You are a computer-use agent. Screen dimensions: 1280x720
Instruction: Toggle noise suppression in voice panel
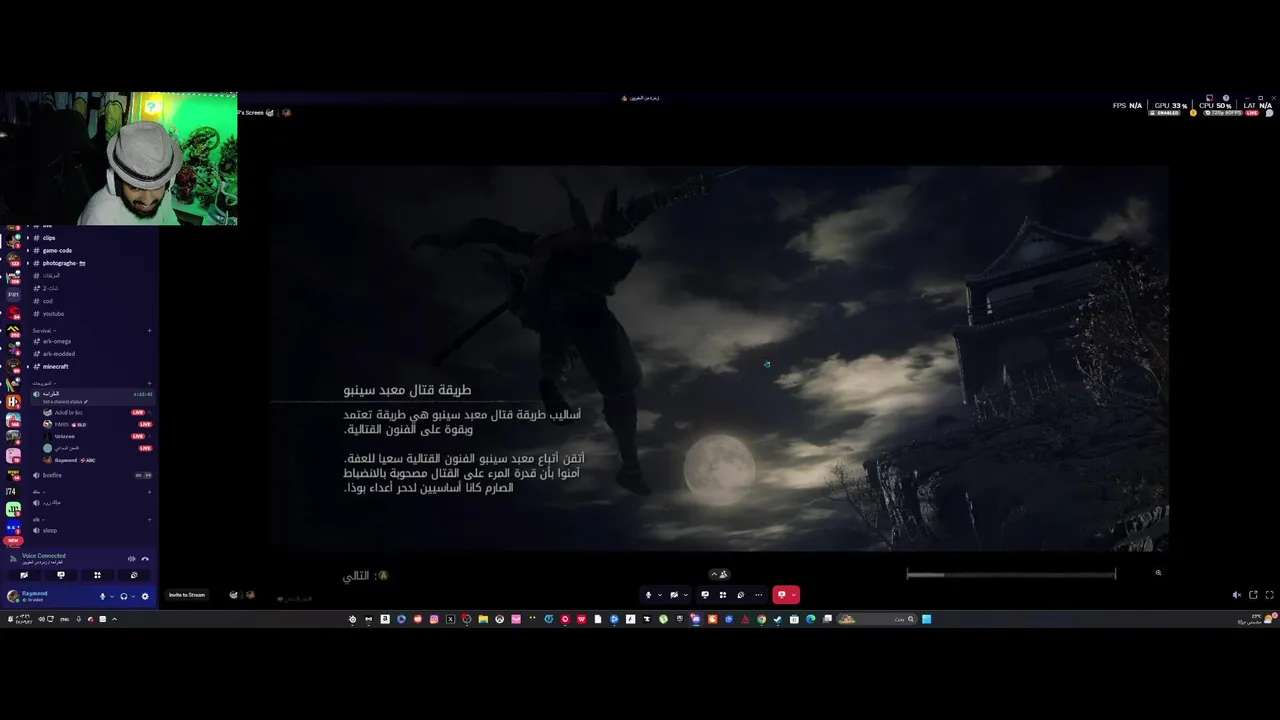tap(131, 559)
